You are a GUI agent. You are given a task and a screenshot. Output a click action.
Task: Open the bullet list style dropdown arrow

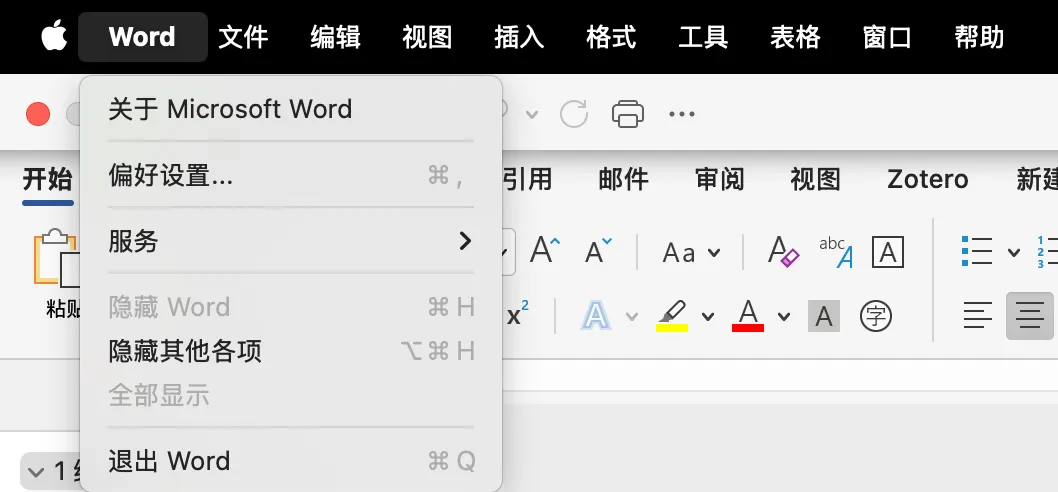(x=1013, y=253)
